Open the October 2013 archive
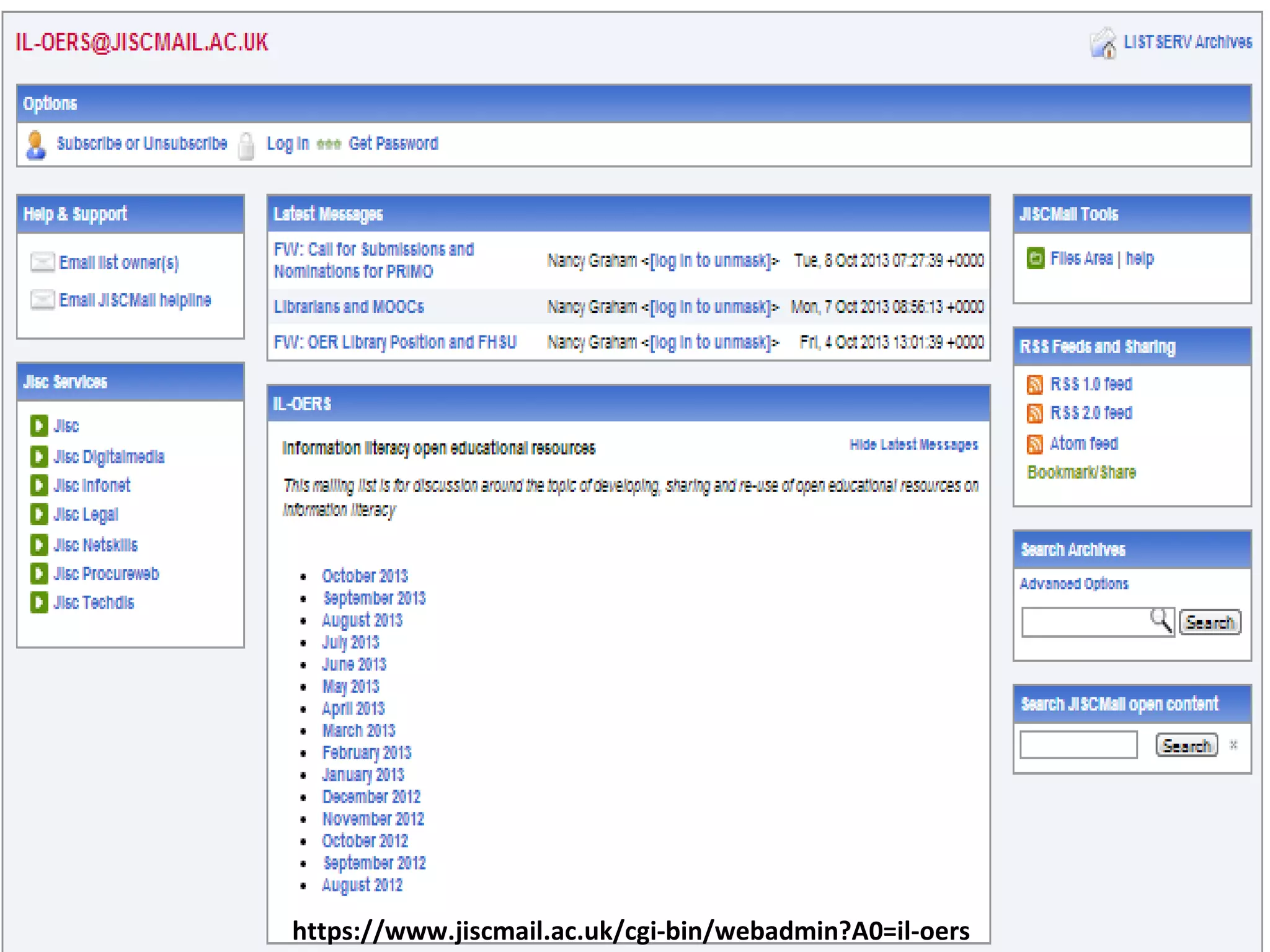Screen dimensions: 1270x952 click(365, 576)
